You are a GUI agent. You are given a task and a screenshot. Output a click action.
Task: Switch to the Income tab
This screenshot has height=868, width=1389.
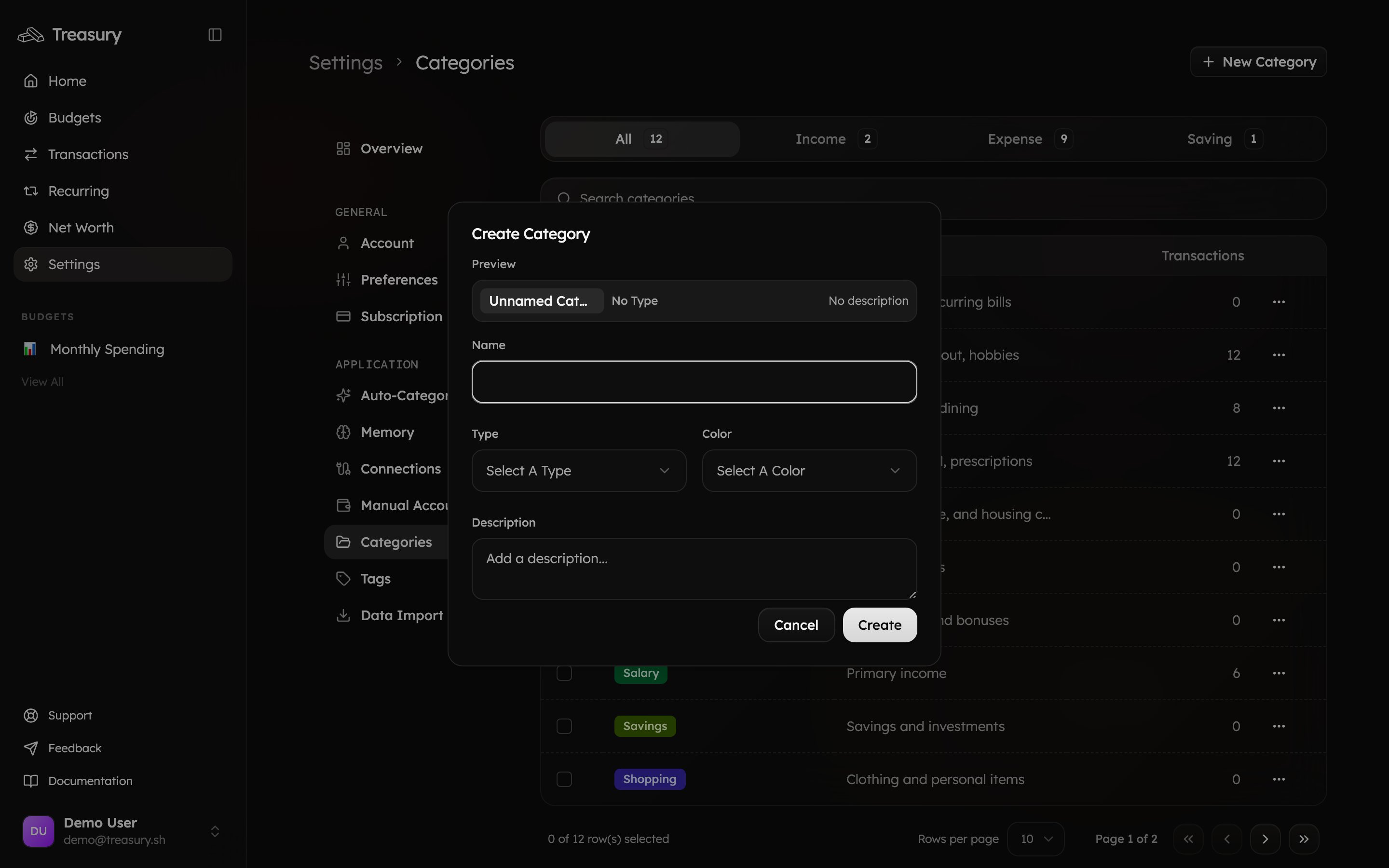pos(836,139)
